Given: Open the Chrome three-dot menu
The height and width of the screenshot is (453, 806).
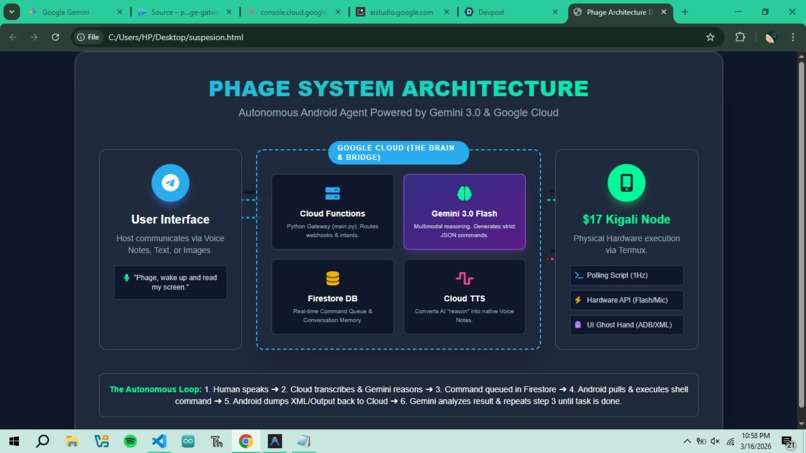Looking at the screenshot, I should point(793,37).
